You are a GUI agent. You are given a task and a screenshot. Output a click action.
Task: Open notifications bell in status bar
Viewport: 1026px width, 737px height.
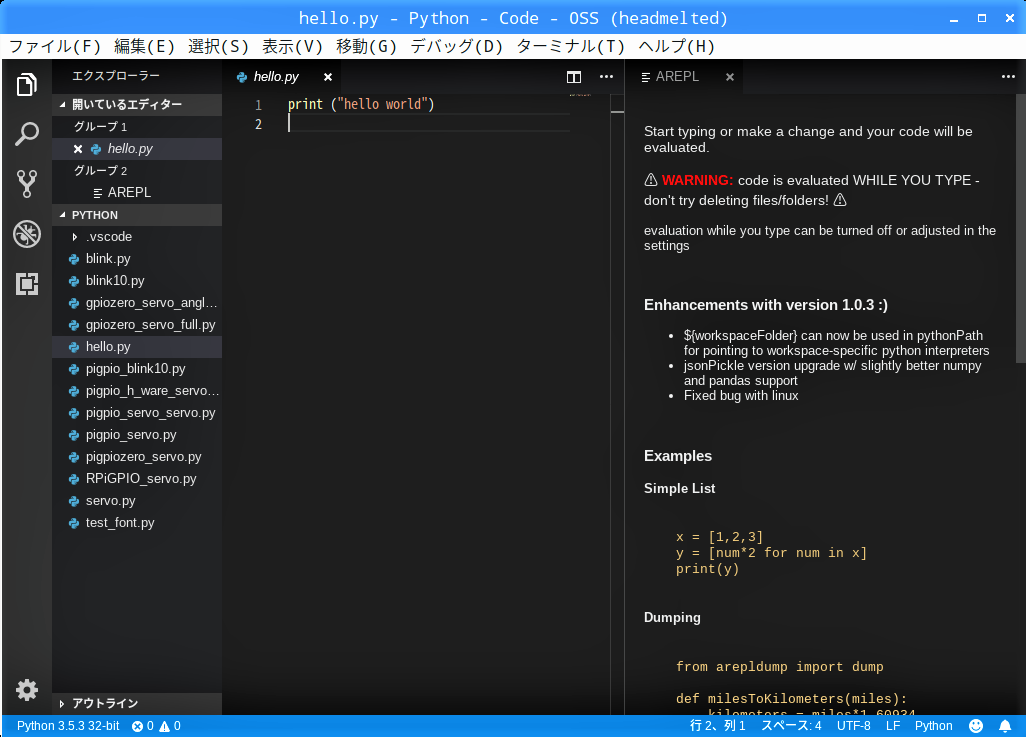tap(1005, 726)
